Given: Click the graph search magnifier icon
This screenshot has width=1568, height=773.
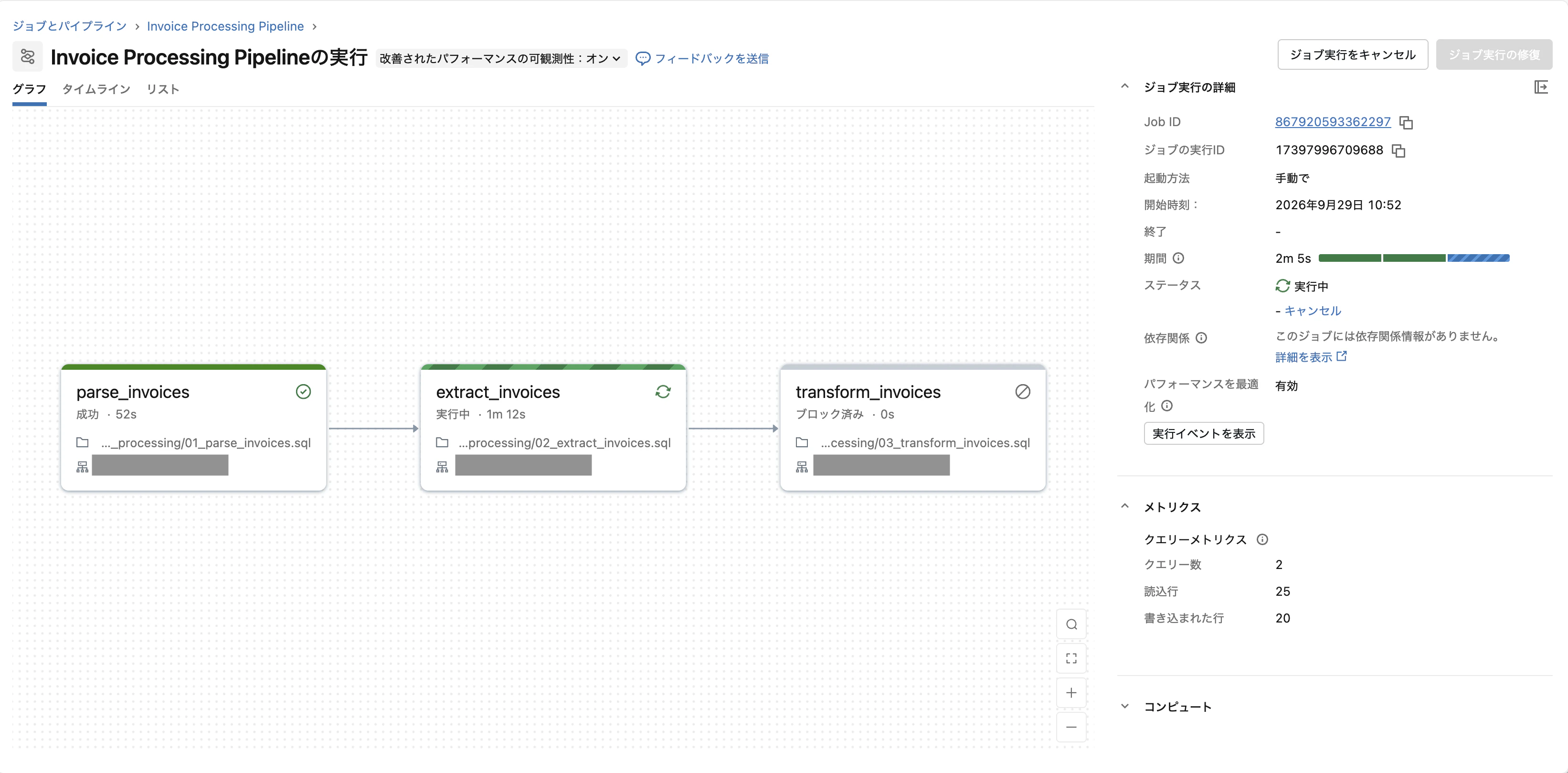Looking at the screenshot, I should pyautogui.click(x=1071, y=624).
